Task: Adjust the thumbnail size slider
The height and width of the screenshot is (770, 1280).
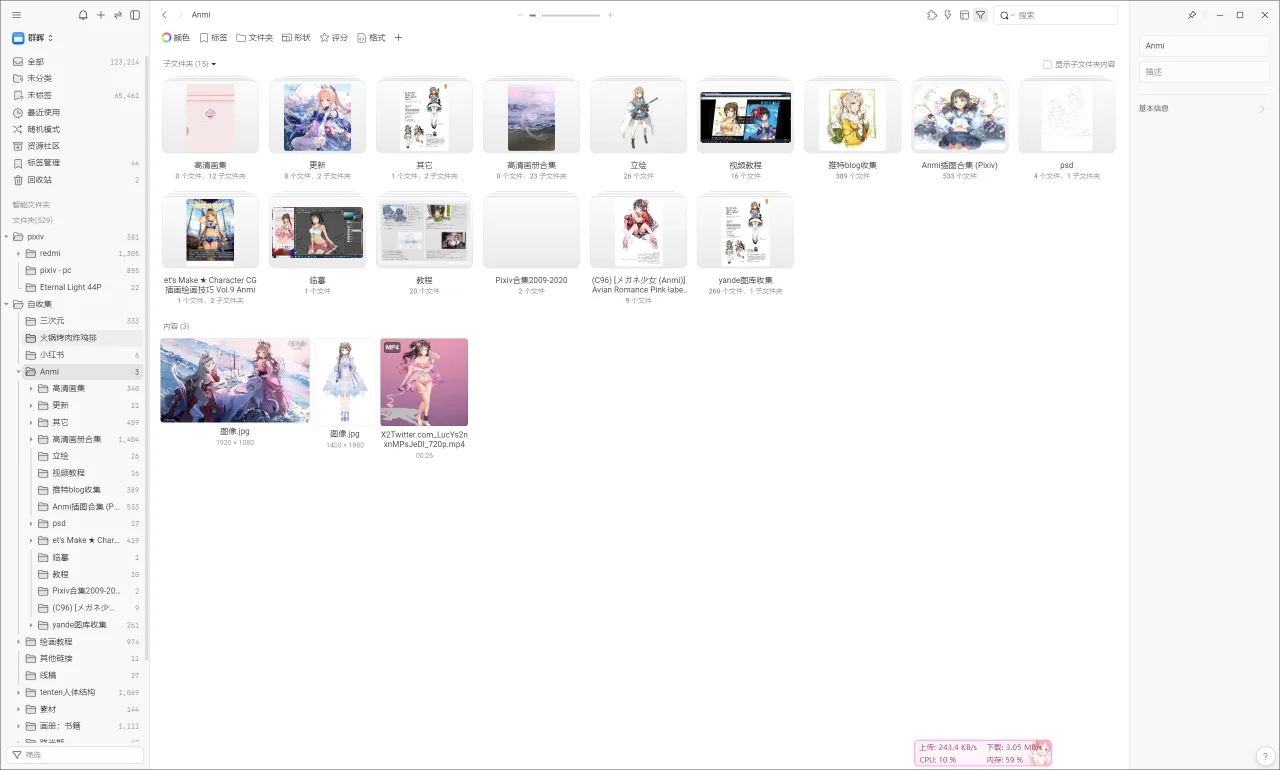Action: click(565, 15)
